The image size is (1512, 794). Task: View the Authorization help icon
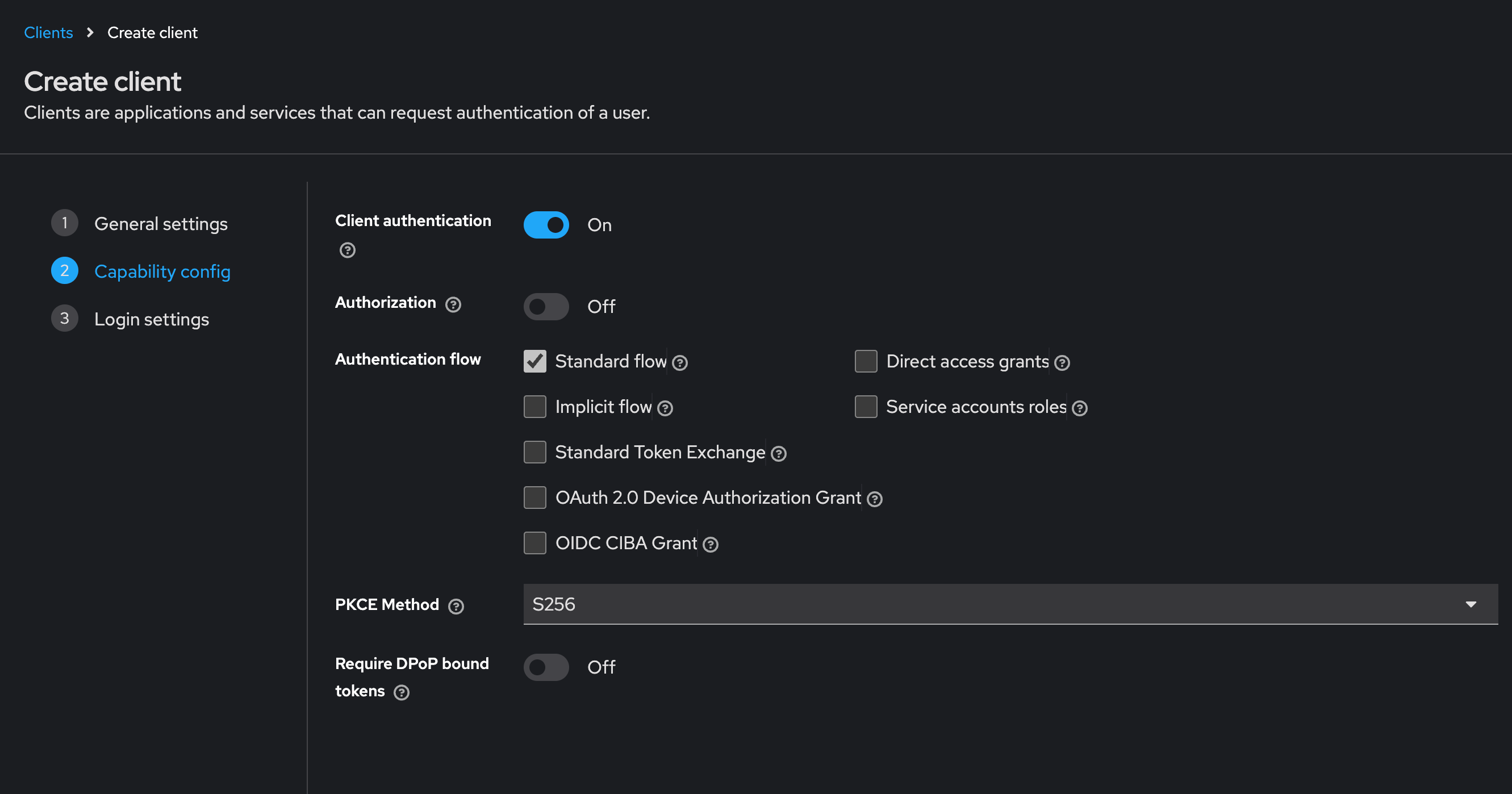[x=453, y=304]
